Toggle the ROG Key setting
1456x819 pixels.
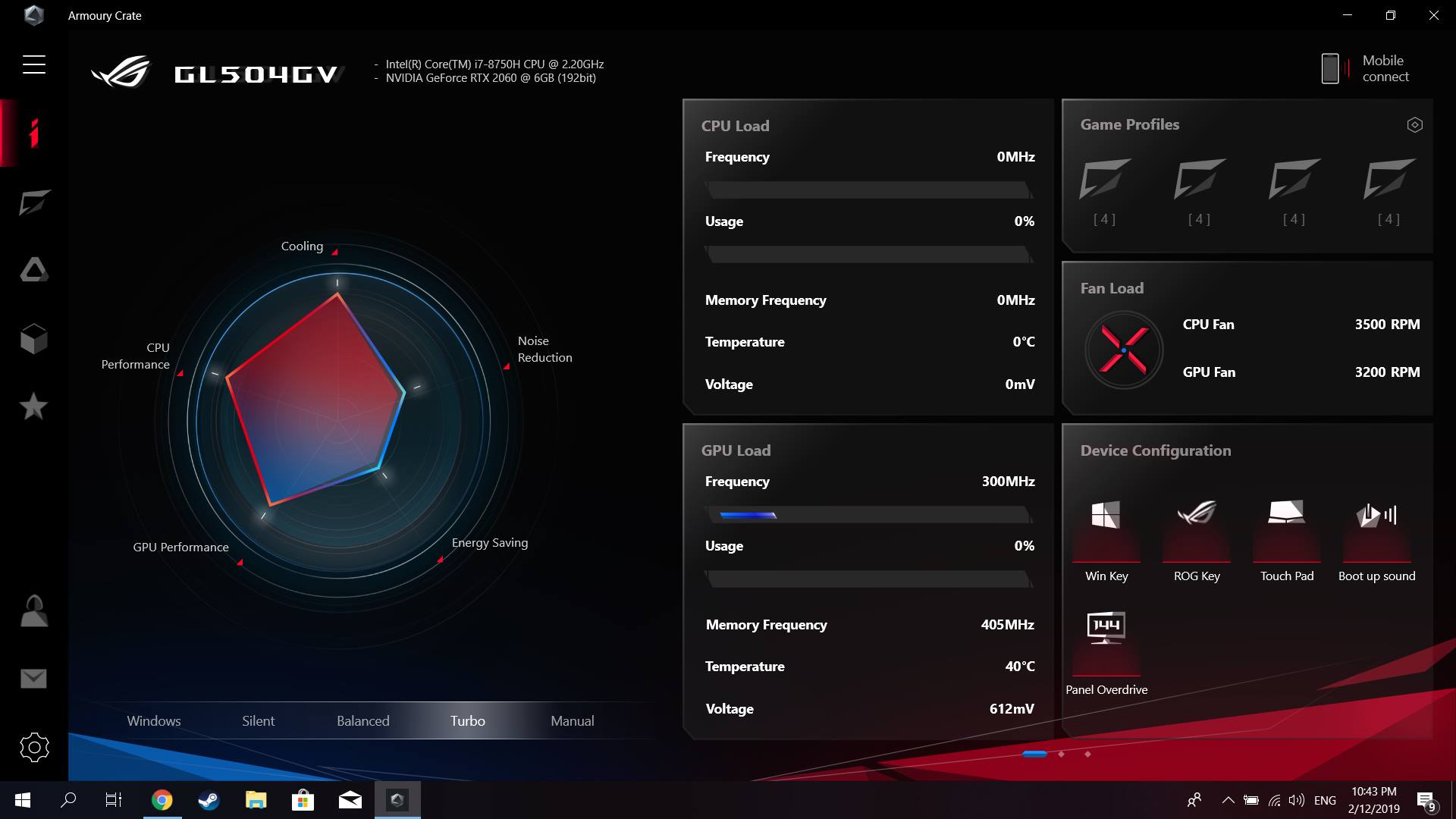(x=1197, y=540)
